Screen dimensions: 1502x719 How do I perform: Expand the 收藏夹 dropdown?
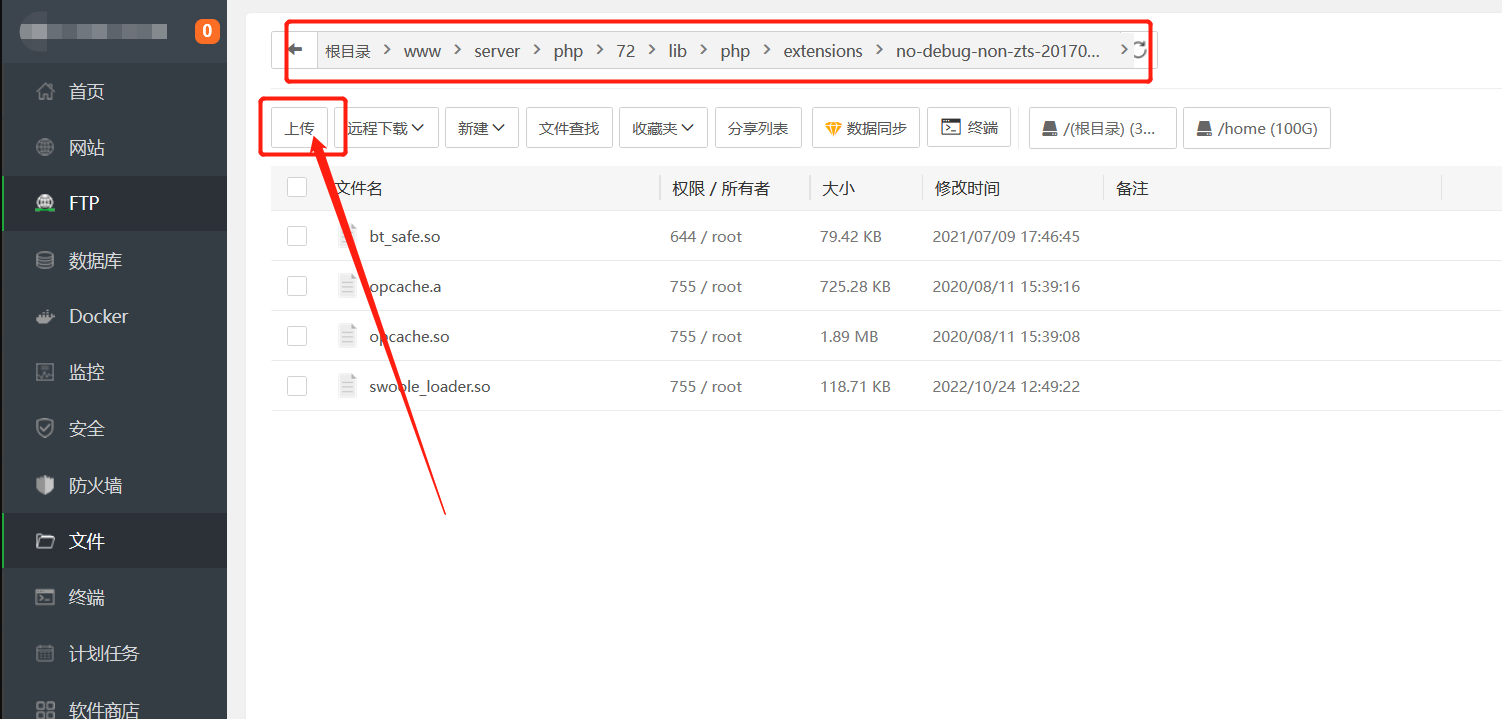[x=663, y=128]
